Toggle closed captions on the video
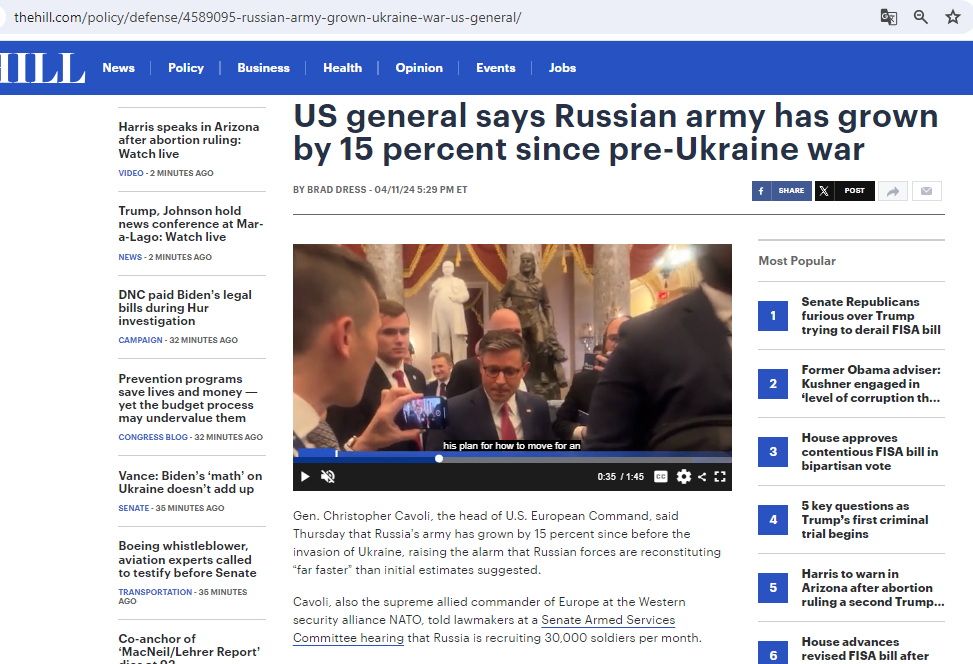 (661, 477)
